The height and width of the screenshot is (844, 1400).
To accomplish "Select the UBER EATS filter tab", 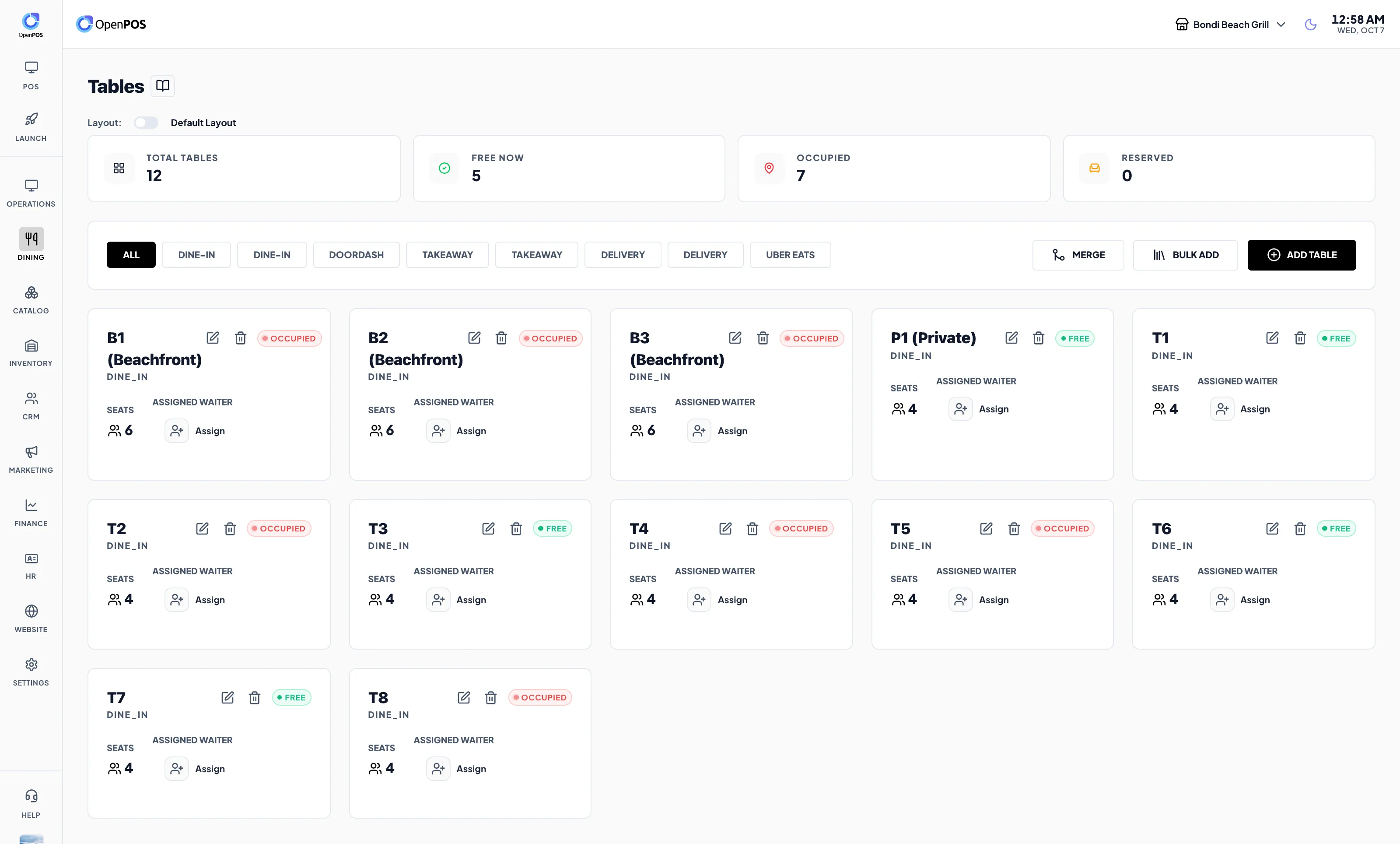I will tap(790, 255).
